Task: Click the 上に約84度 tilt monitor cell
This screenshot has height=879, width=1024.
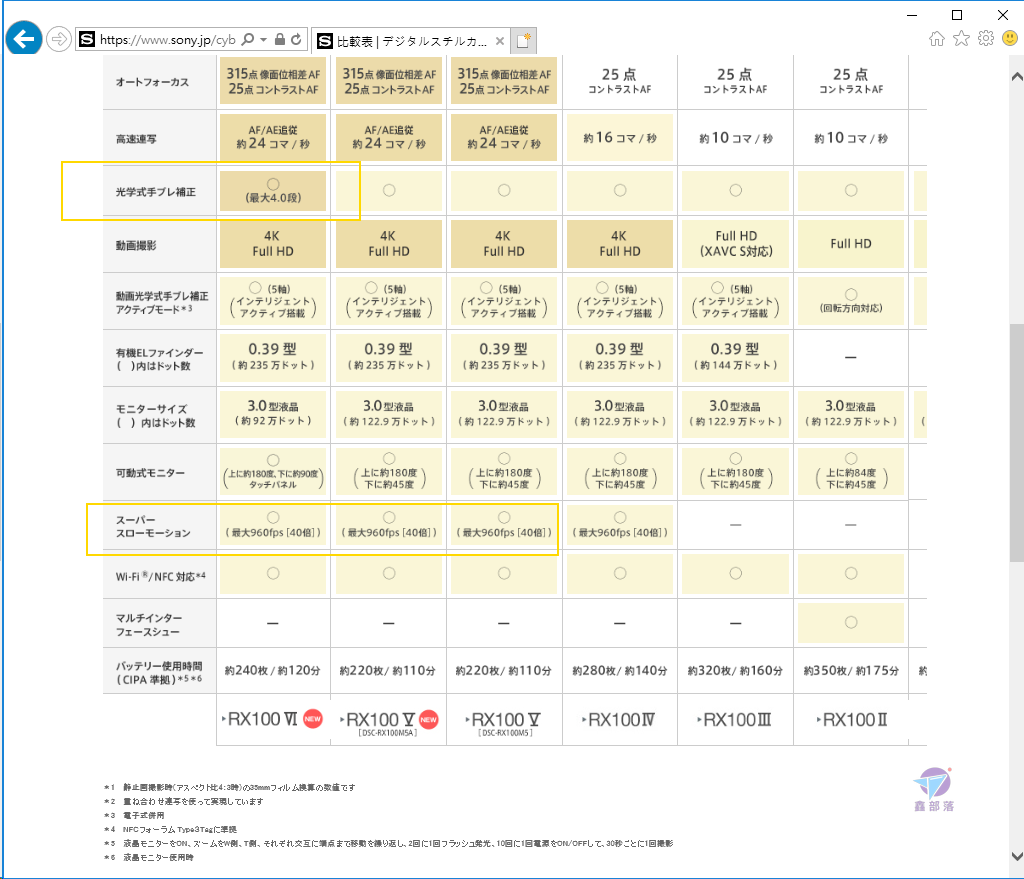Action: coord(851,472)
